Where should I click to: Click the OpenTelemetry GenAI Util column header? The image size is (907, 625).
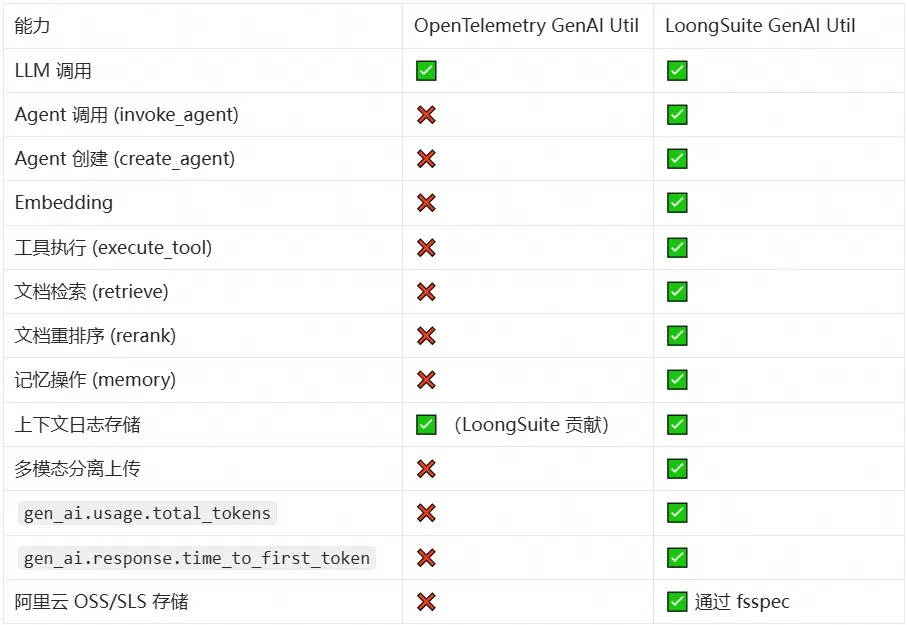coord(526,26)
